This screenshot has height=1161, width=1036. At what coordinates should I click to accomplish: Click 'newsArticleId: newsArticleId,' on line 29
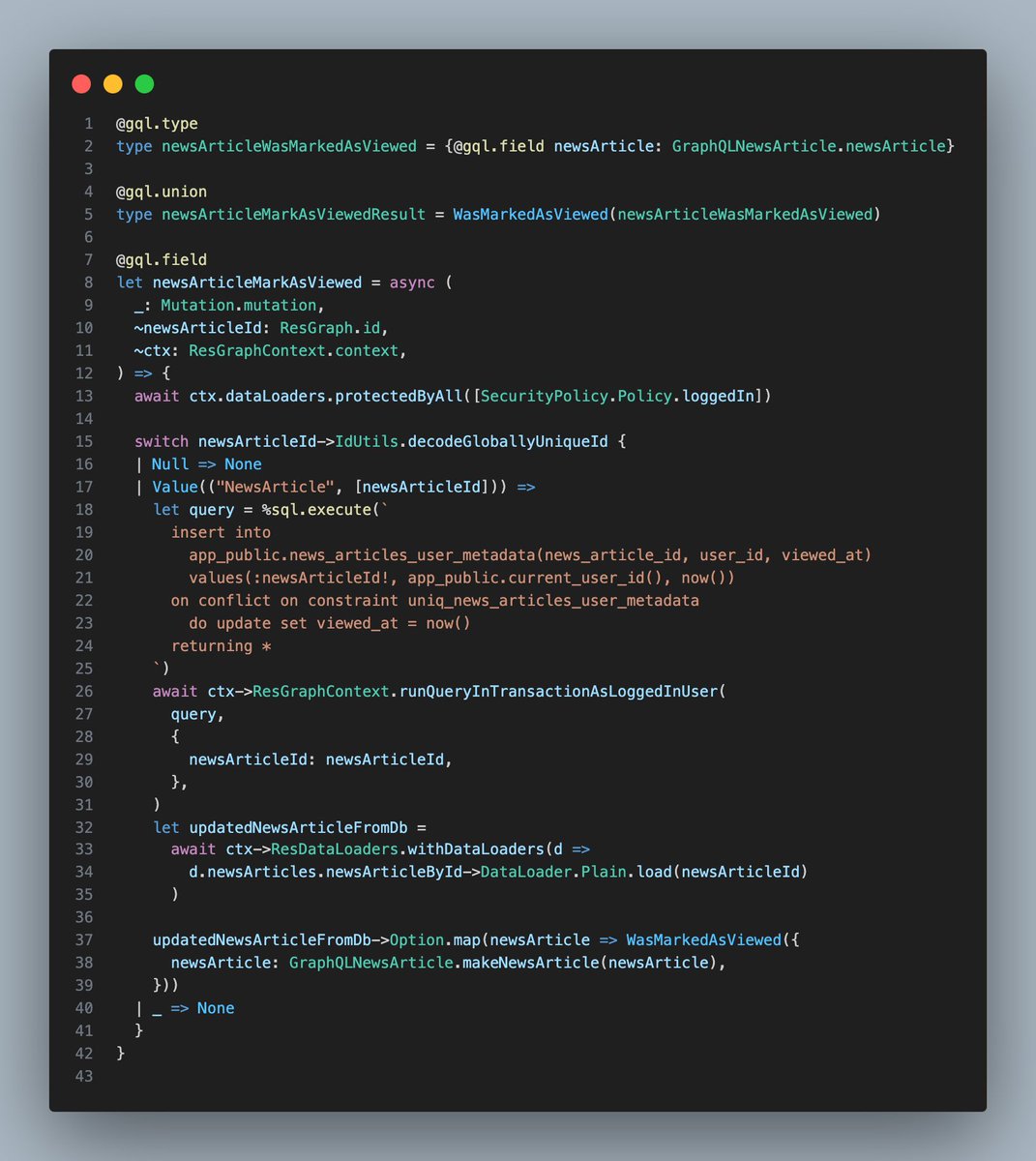tap(320, 759)
